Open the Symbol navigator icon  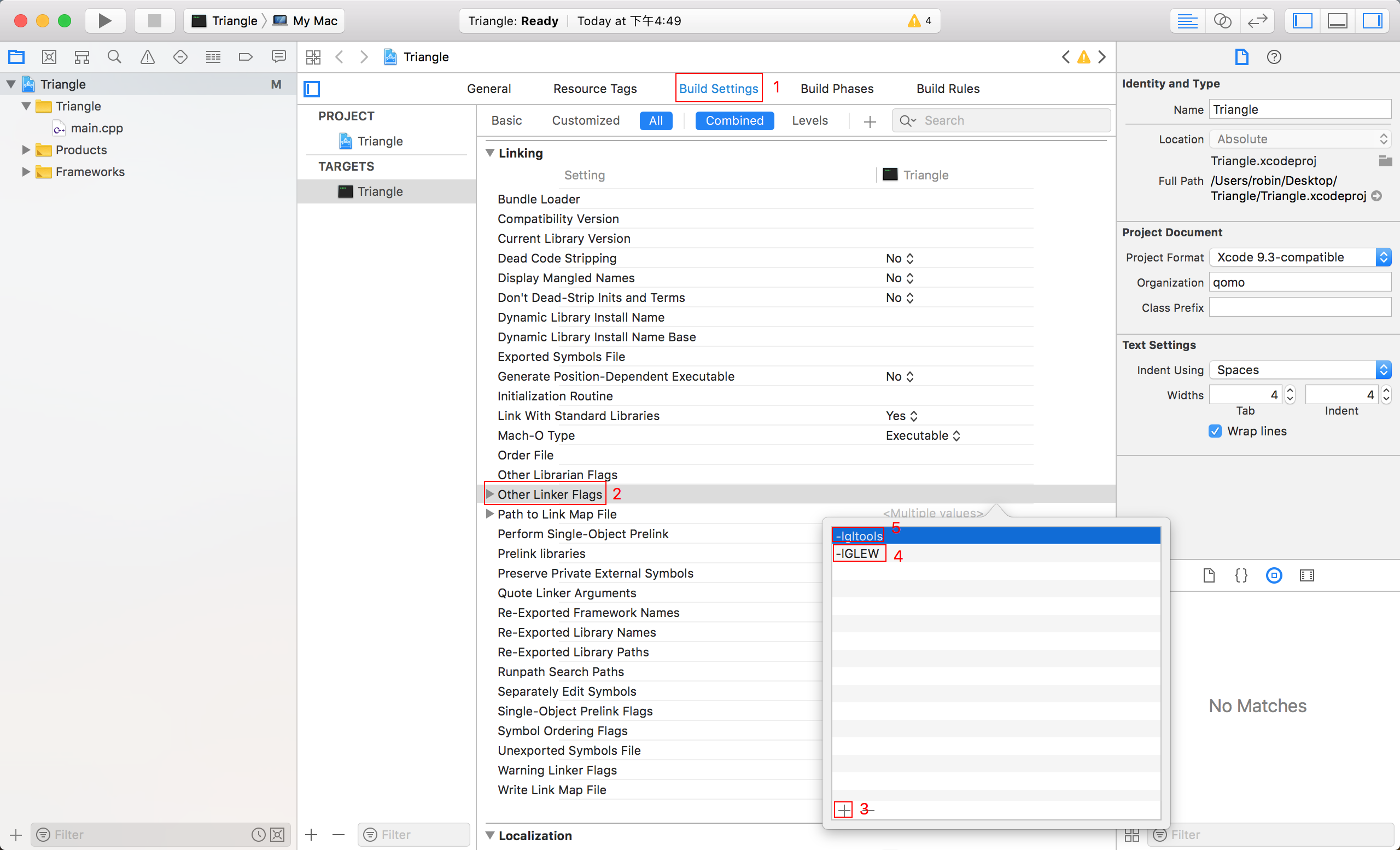82,57
